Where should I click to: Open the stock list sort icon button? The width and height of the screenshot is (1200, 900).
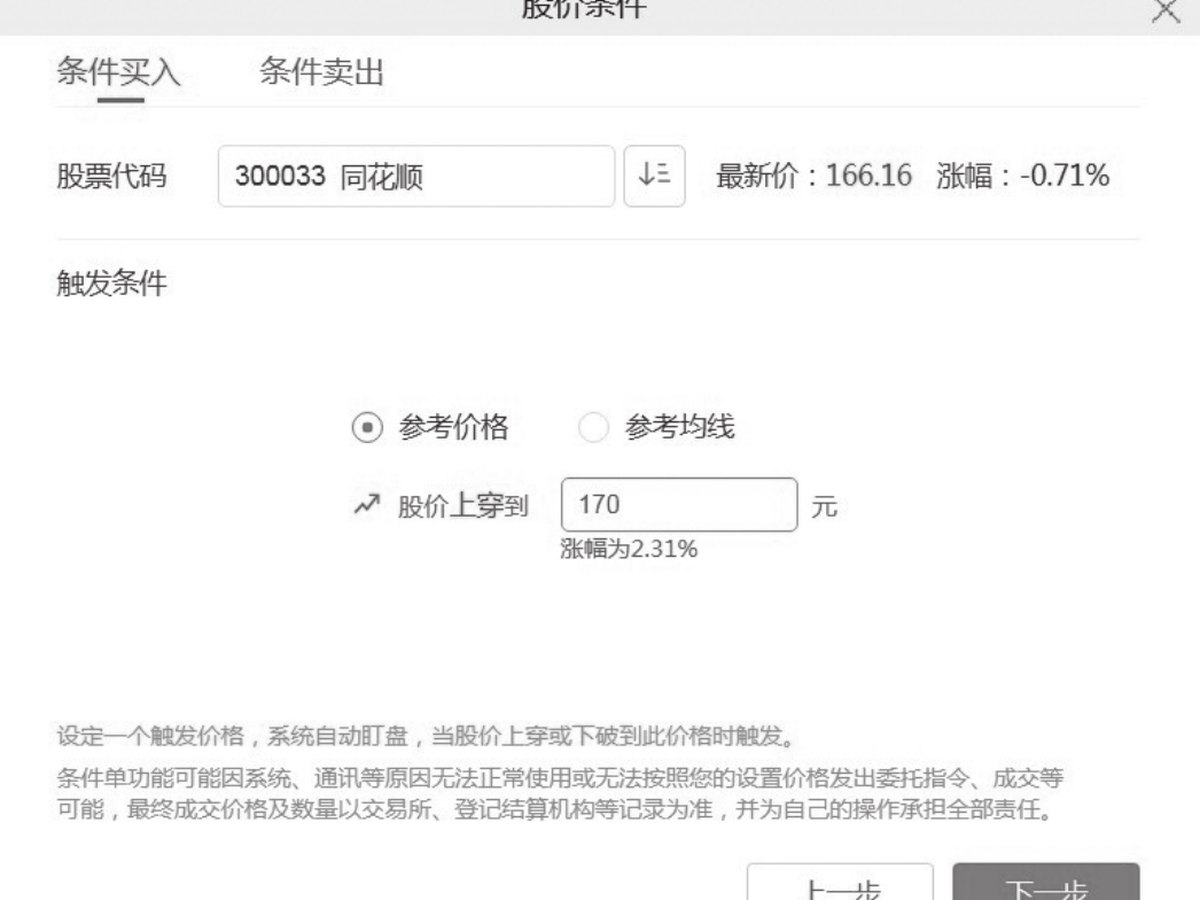[654, 176]
